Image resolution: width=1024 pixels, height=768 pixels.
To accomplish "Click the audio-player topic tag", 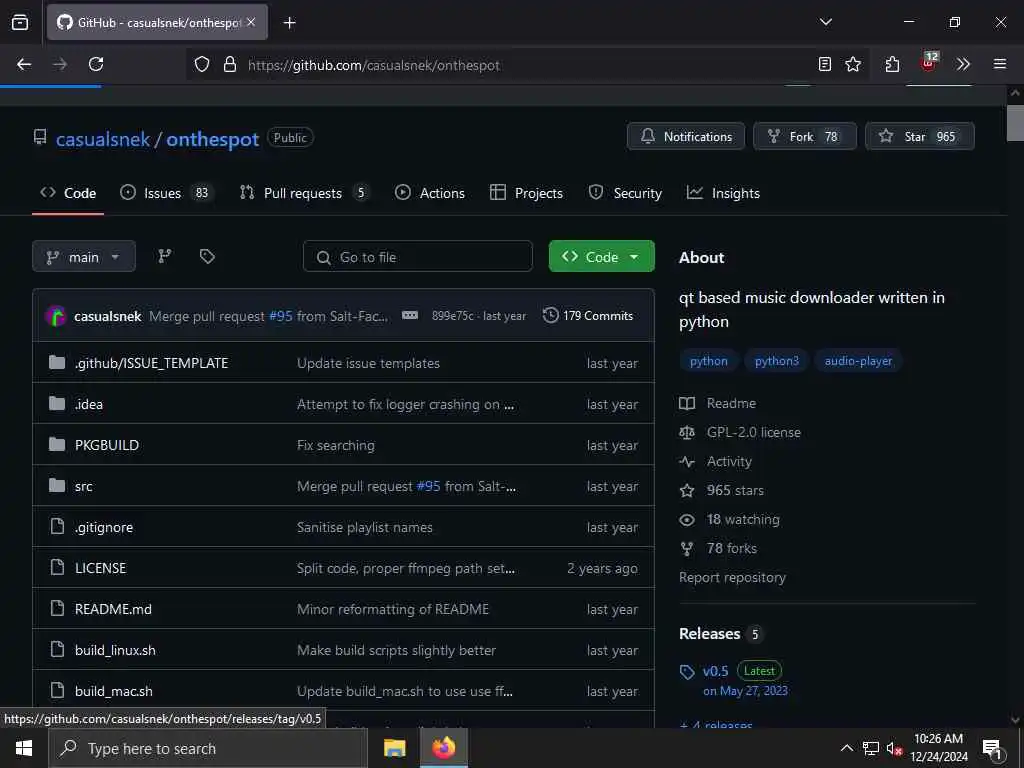I will [x=858, y=361].
